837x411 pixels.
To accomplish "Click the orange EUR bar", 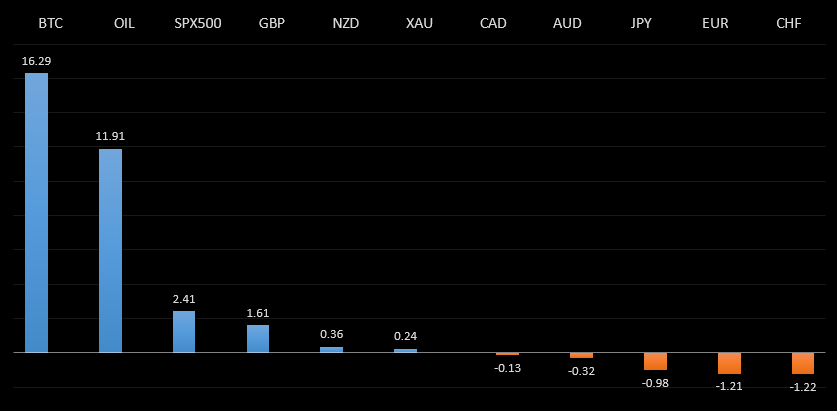I will pos(729,363).
